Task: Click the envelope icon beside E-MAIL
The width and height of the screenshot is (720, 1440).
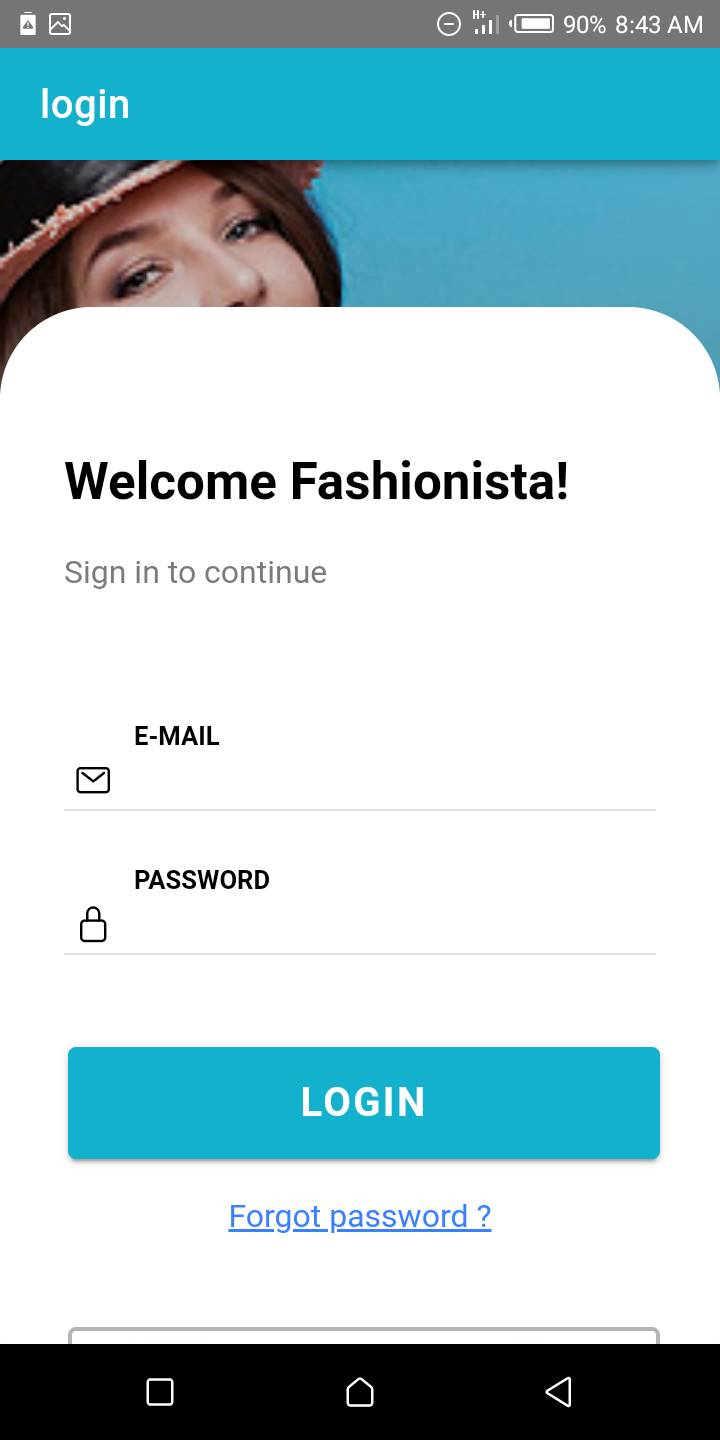Action: [x=93, y=780]
